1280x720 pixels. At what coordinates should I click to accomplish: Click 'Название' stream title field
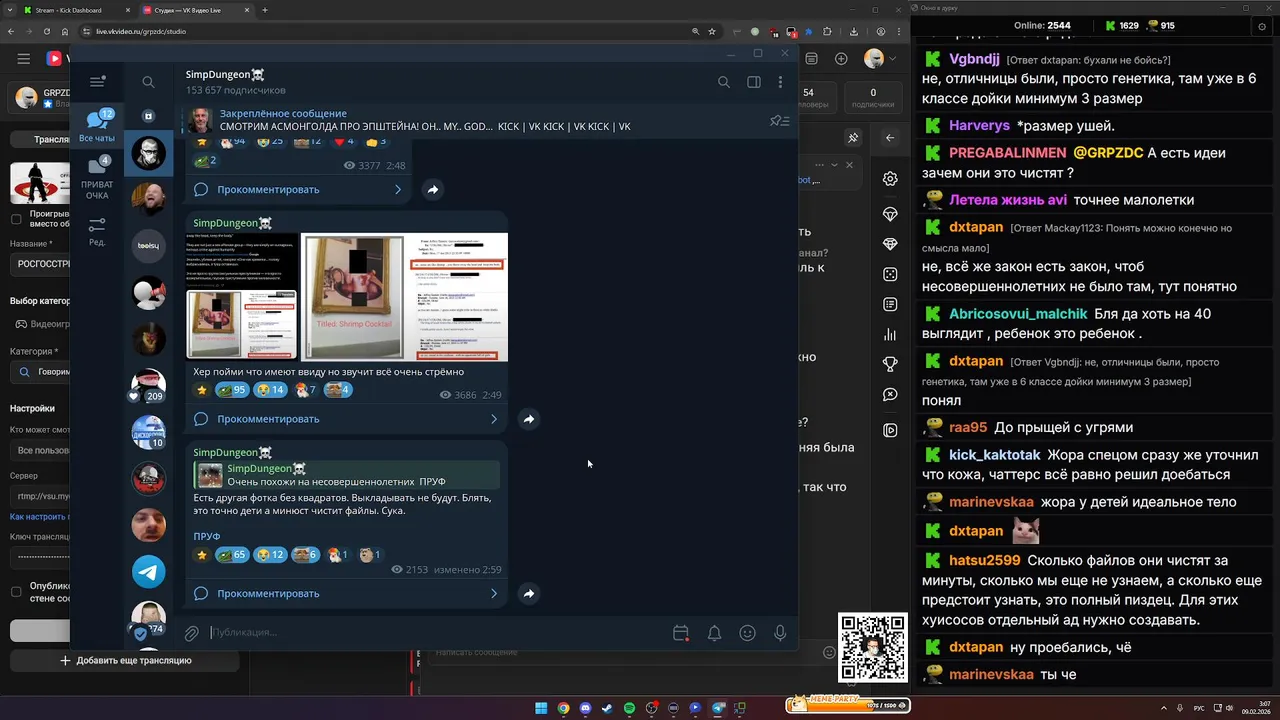coord(40,265)
